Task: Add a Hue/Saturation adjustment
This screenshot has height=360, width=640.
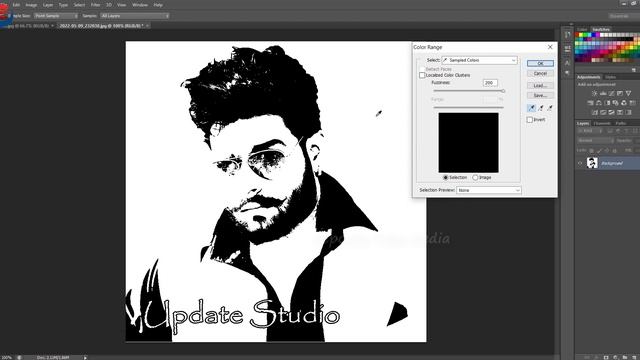Action: point(590,103)
